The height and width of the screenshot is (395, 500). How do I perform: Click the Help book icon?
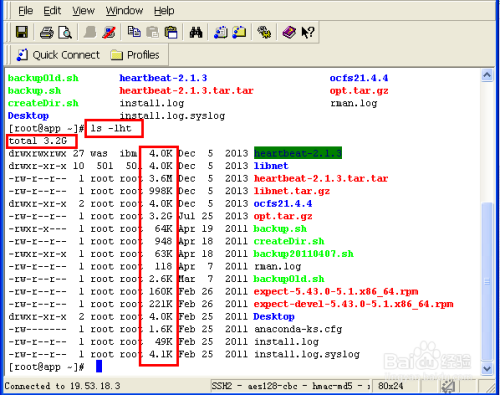289,32
